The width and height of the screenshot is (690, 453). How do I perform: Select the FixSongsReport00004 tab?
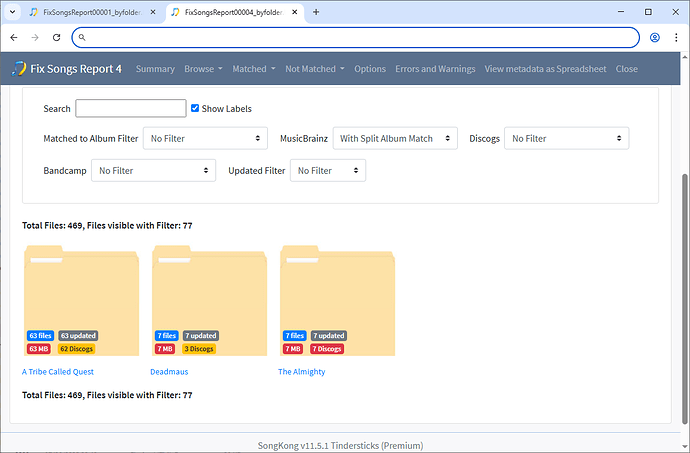point(234,12)
